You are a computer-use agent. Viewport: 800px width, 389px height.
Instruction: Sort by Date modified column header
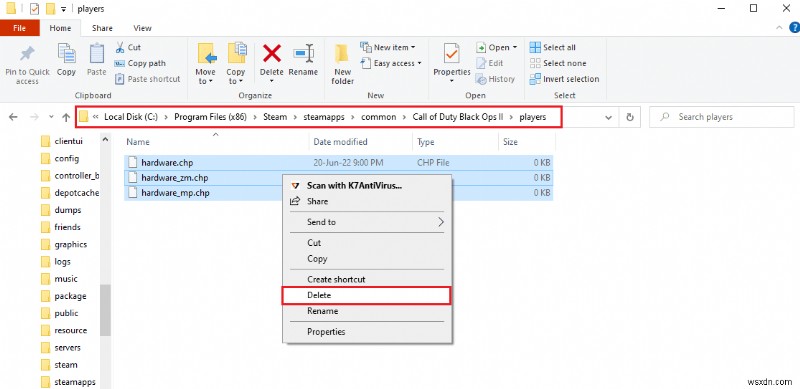(x=340, y=142)
